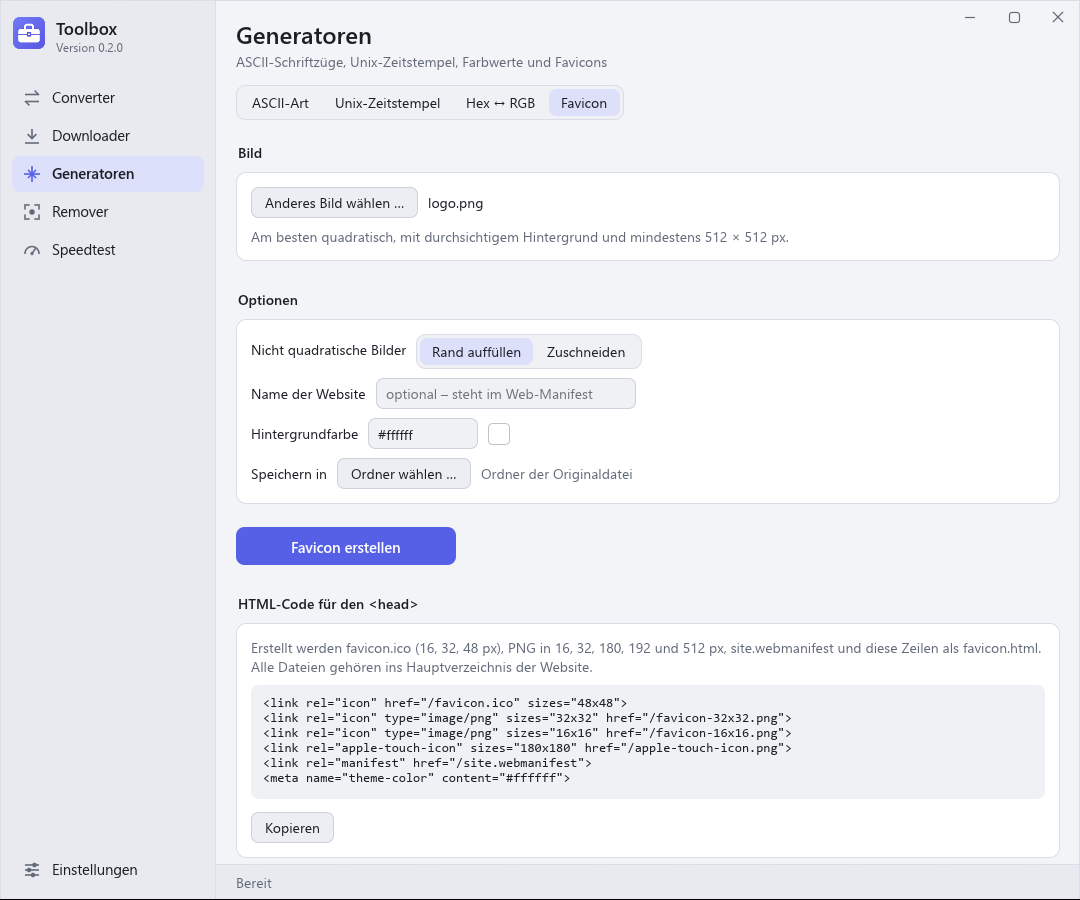Click the Remover focus-frame icon
The height and width of the screenshot is (900, 1080).
32,212
